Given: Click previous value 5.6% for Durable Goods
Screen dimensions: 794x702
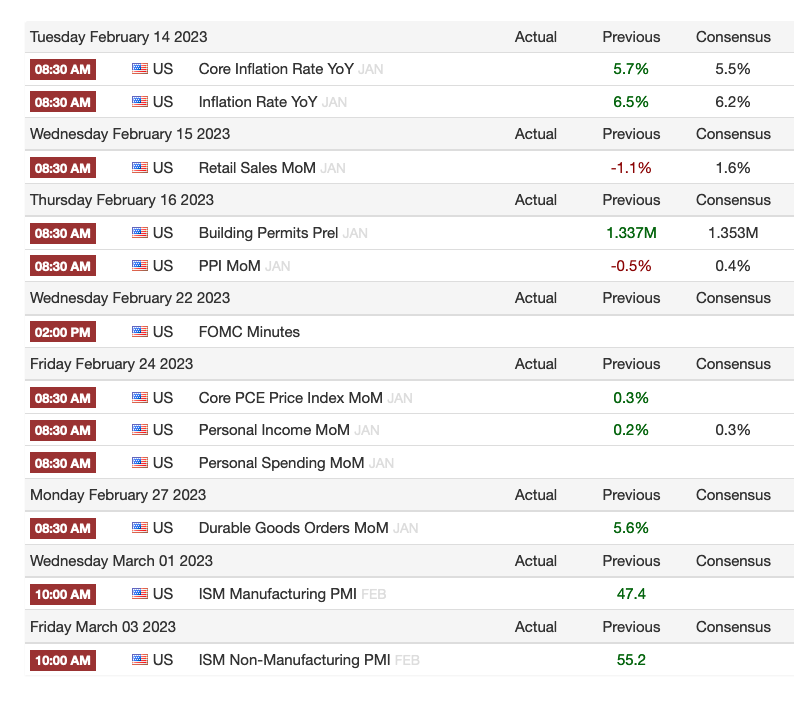Looking at the screenshot, I should pos(631,528).
